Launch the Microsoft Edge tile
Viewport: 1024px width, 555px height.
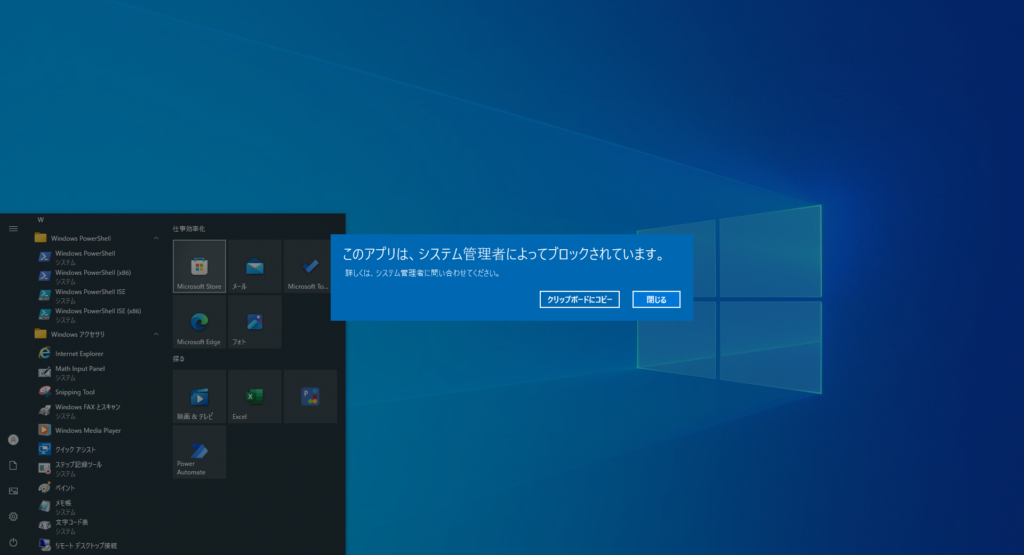[x=199, y=321]
